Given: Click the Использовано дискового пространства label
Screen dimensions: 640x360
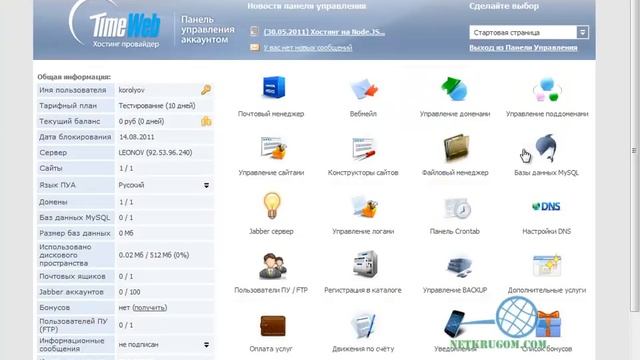Looking at the screenshot, I should 65,255.
